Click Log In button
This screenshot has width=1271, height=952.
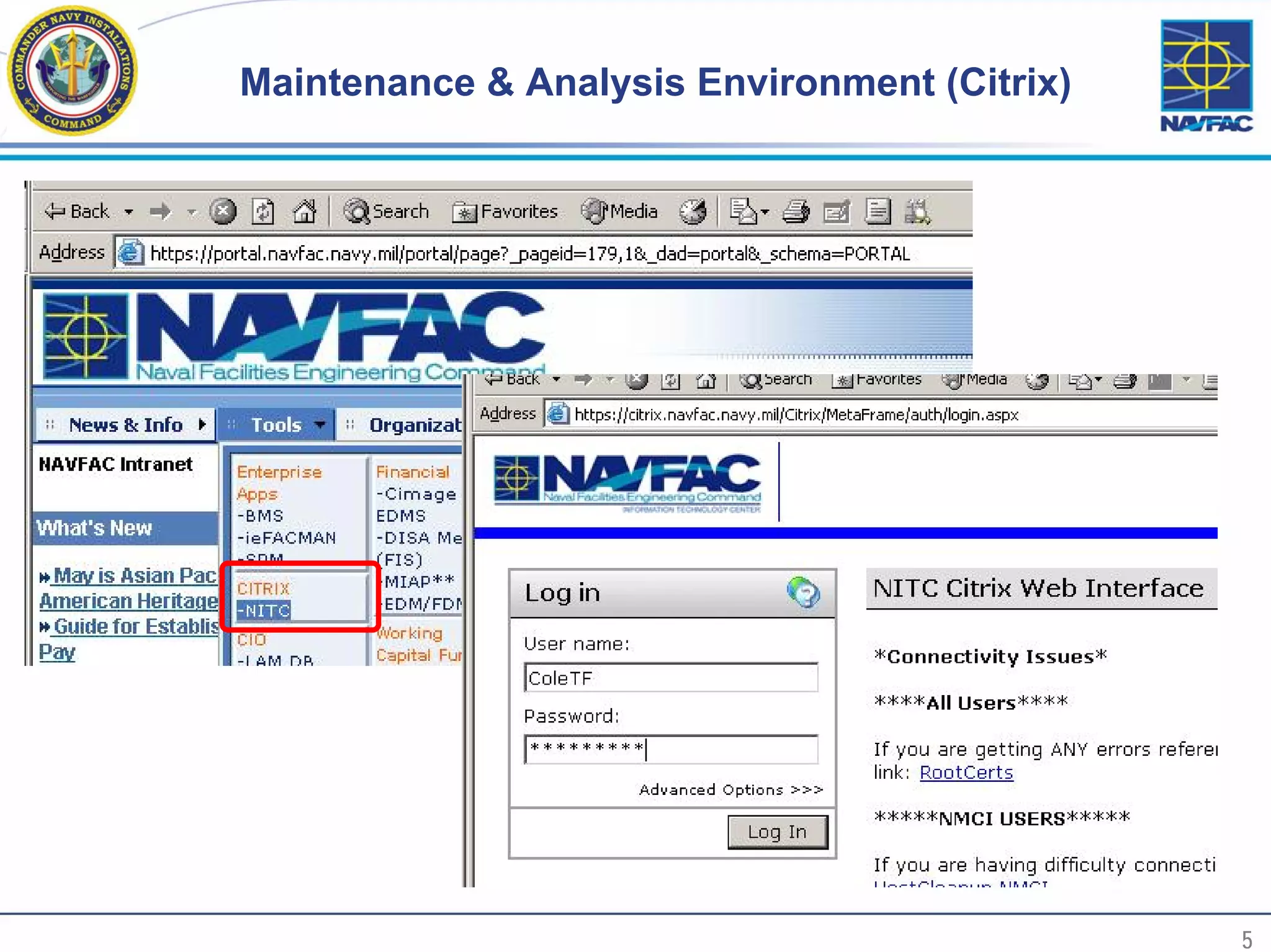pos(777,832)
